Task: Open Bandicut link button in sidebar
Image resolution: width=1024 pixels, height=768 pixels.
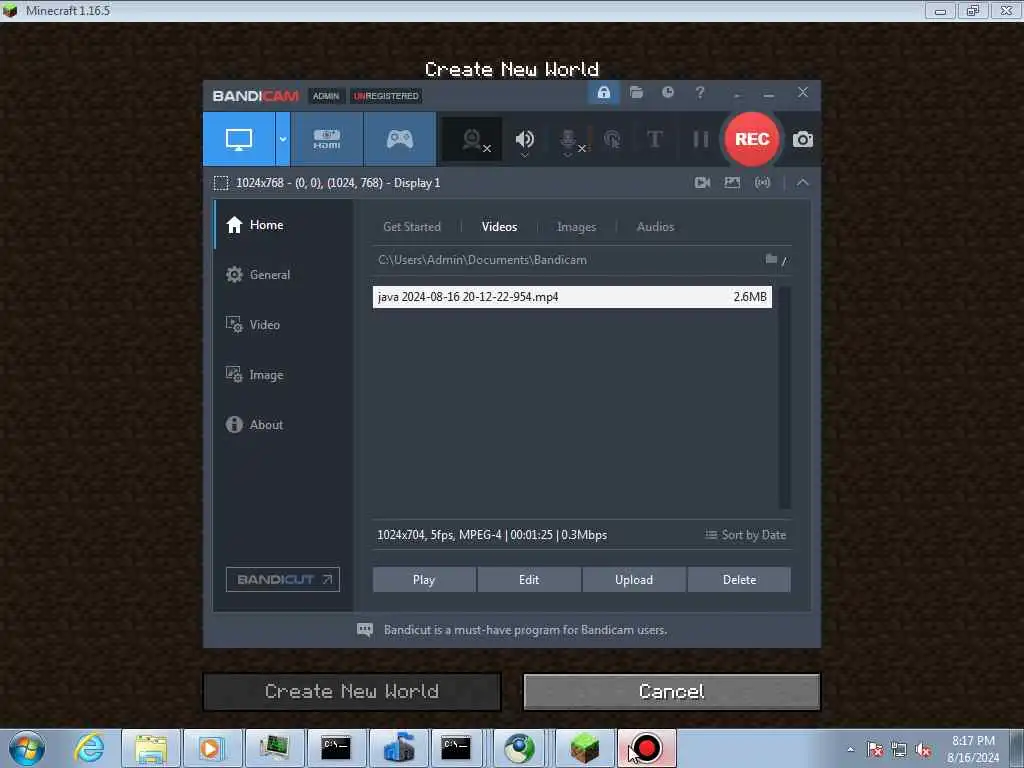Action: tap(283, 579)
